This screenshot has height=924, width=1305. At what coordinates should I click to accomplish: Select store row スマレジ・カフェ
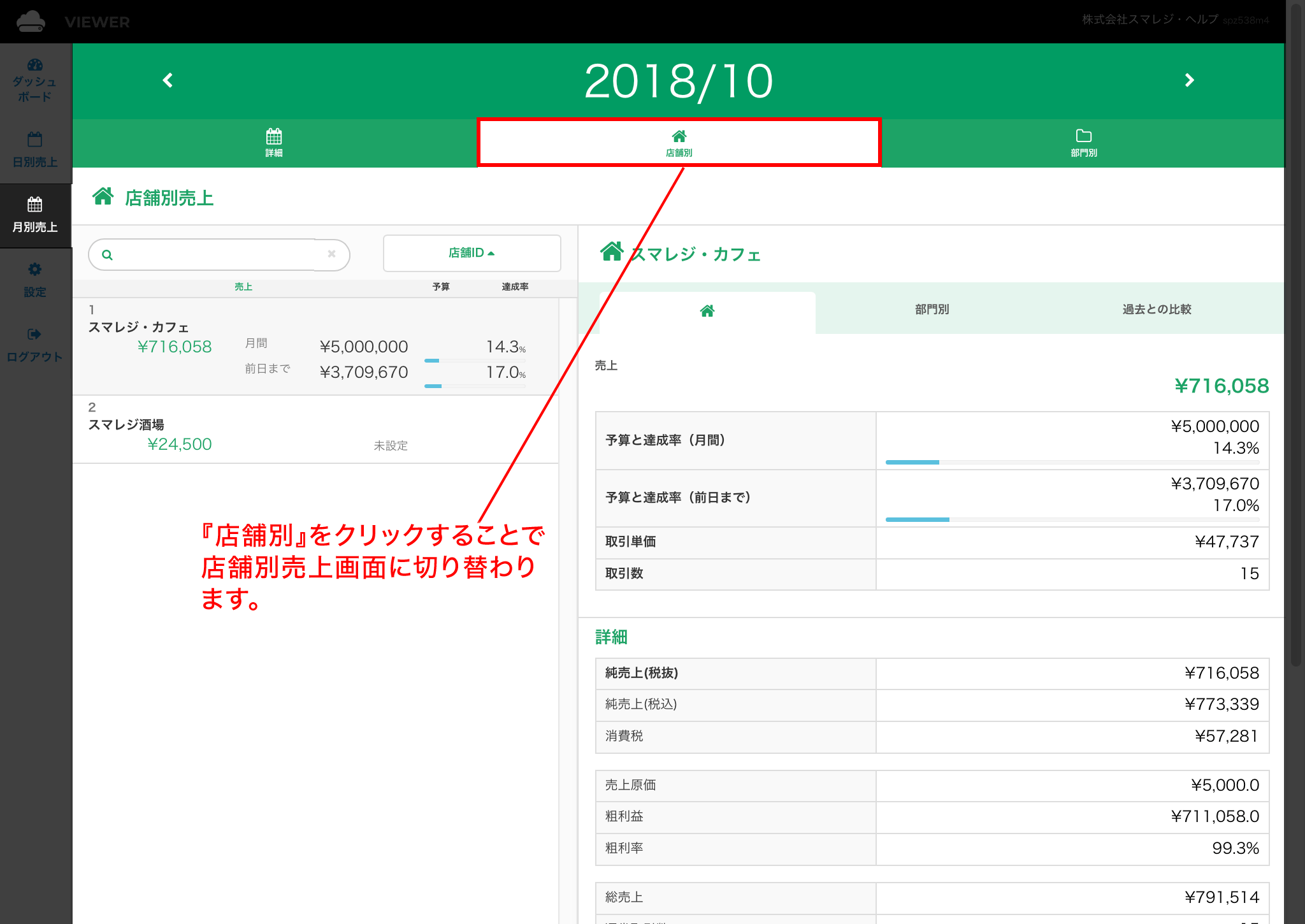[x=315, y=347]
